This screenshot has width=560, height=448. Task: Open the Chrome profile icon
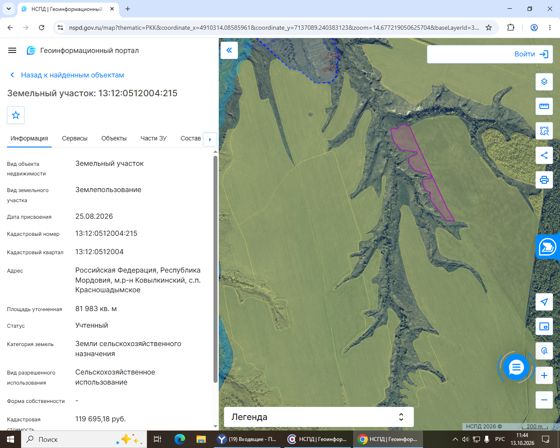534,28
